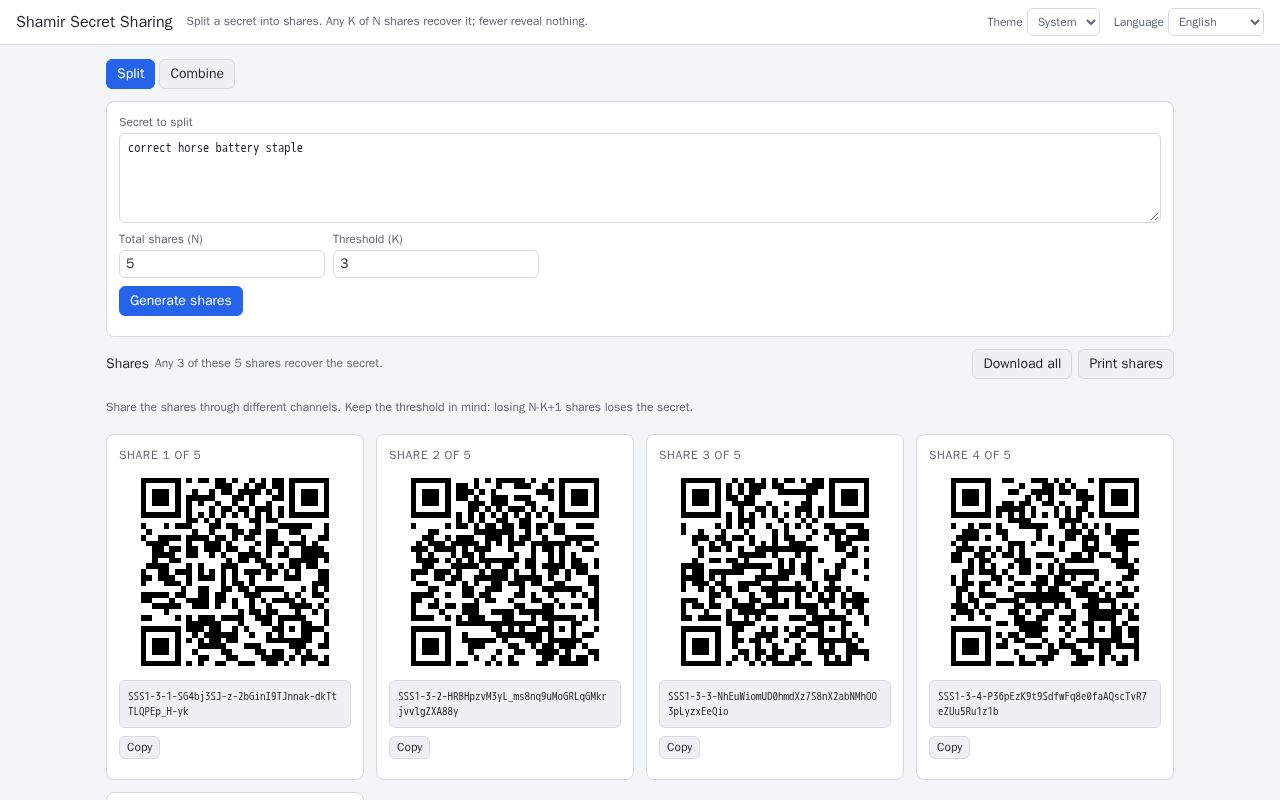
Task: Open the Theme dropdown set to System
Action: [x=1063, y=22]
